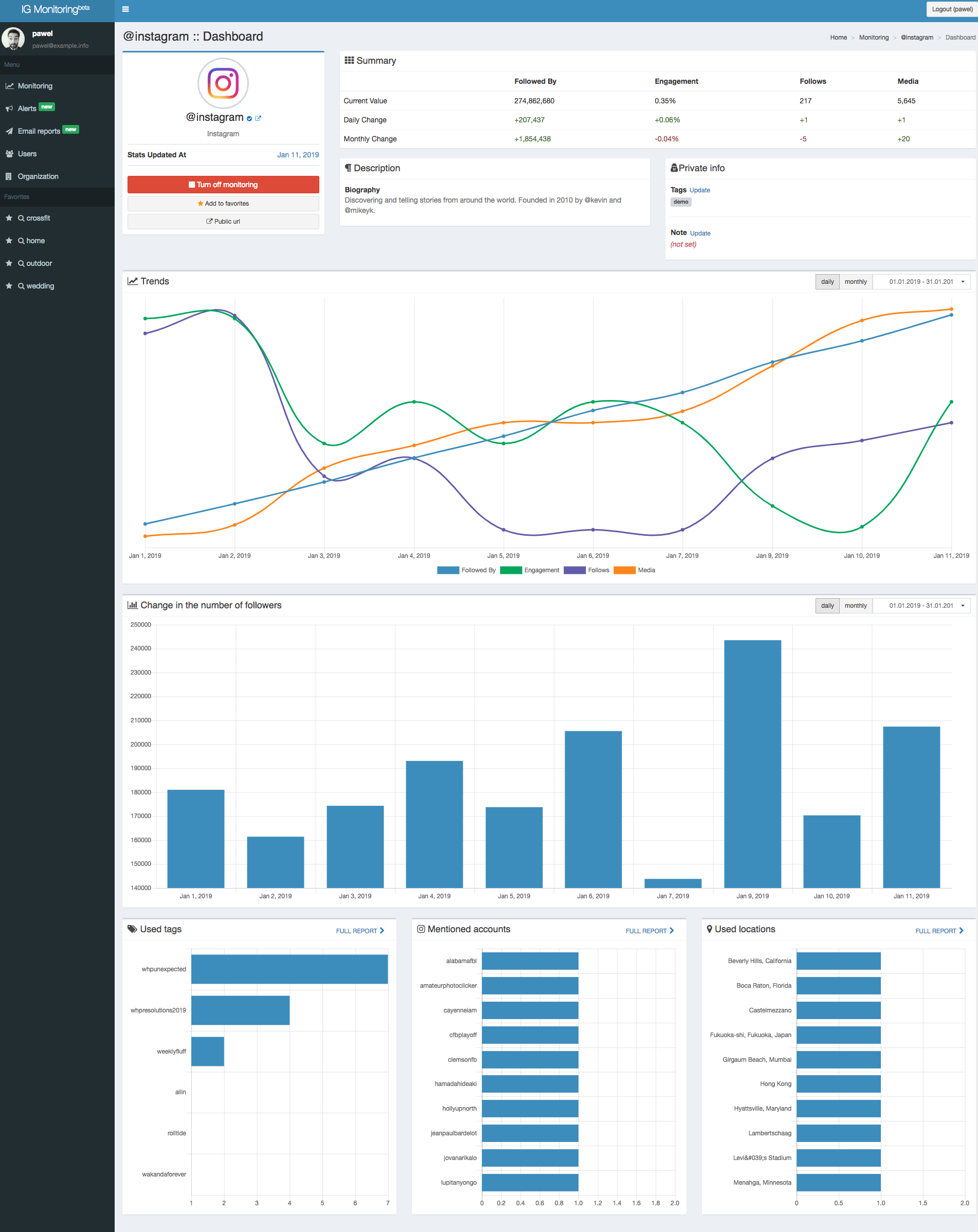The height and width of the screenshot is (1232, 978).
Task: Click the demo tag label
Action: click(x=681, y=202)
